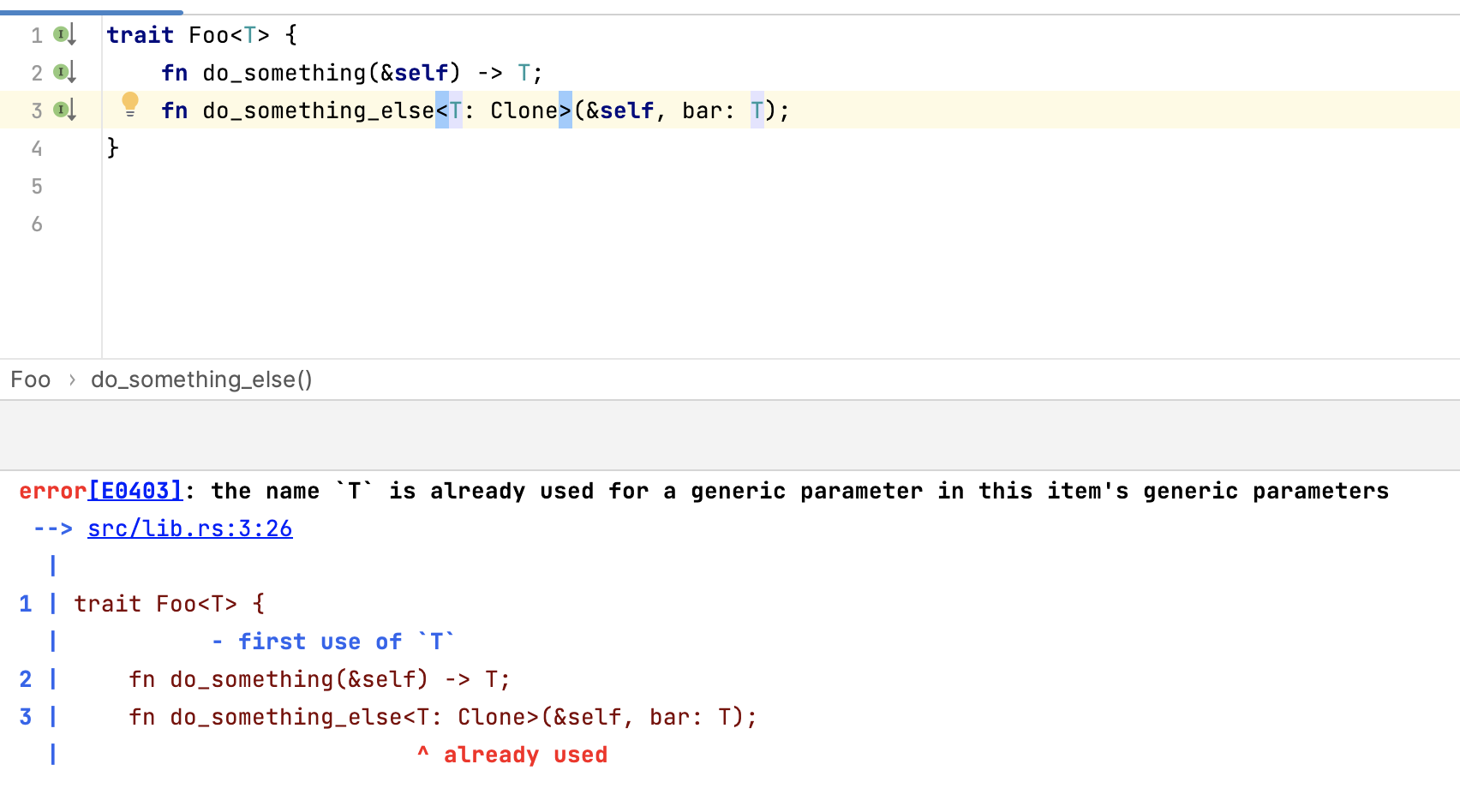The width and height of the screenshot is (1460, 812).
Task: Click the trait keyword on line 1
Action: coord(140,34)
